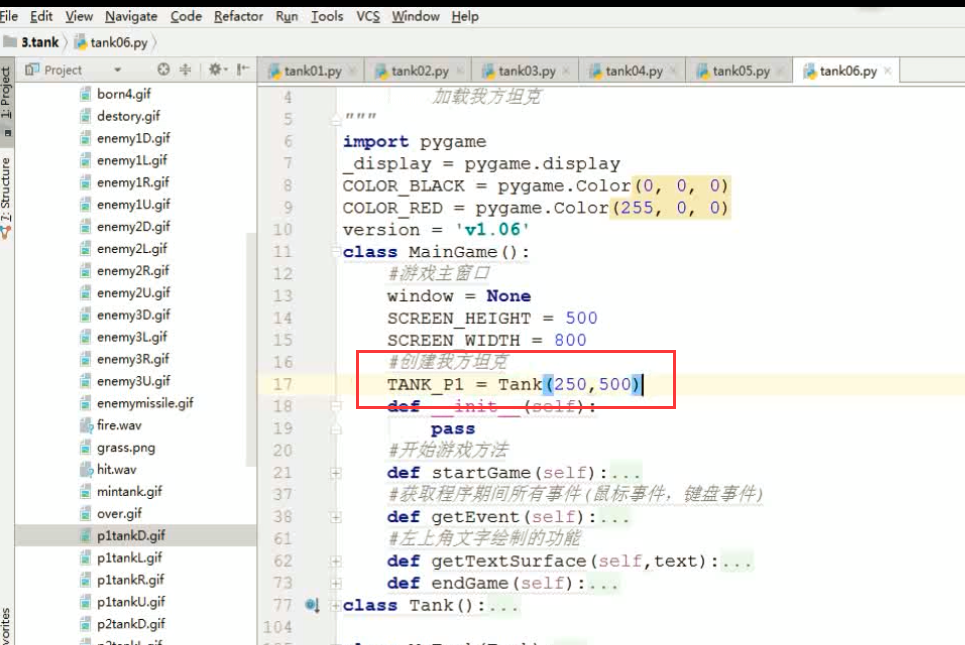The height and width of the screenshot is (645, 965).
Task: Open the View menu
Action: coord(79,17)
